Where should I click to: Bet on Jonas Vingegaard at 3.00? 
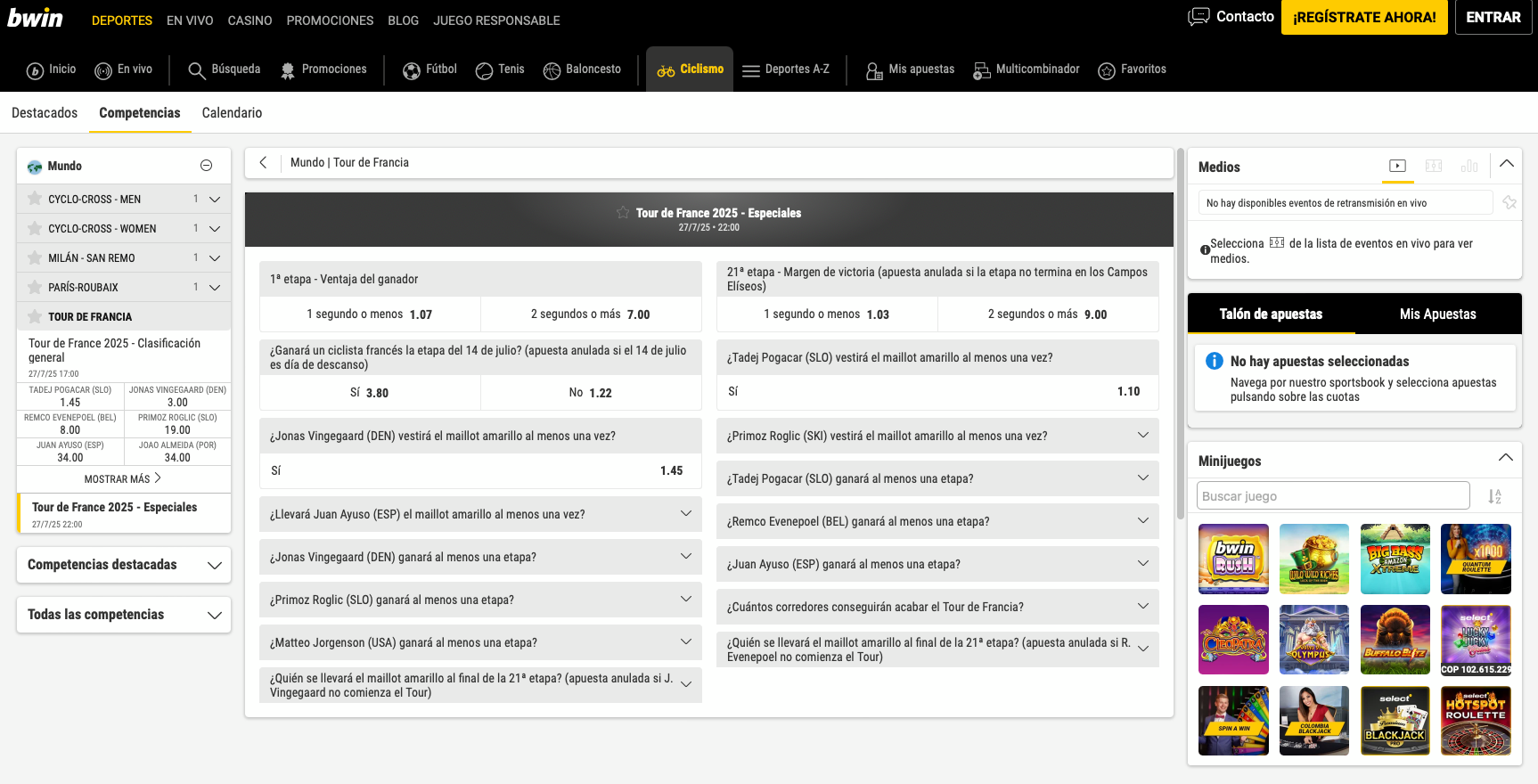(x=177, y=396)
